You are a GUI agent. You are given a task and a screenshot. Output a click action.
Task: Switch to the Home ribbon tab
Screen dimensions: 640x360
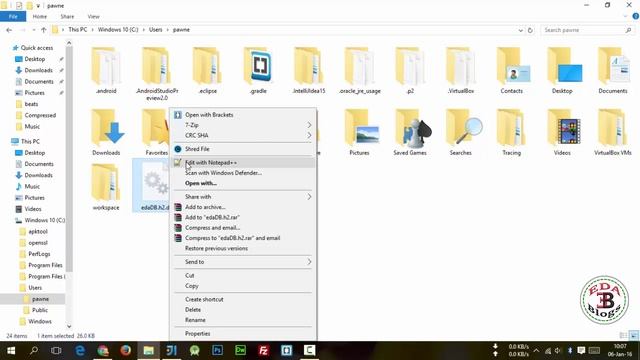(x=40, y=16)
